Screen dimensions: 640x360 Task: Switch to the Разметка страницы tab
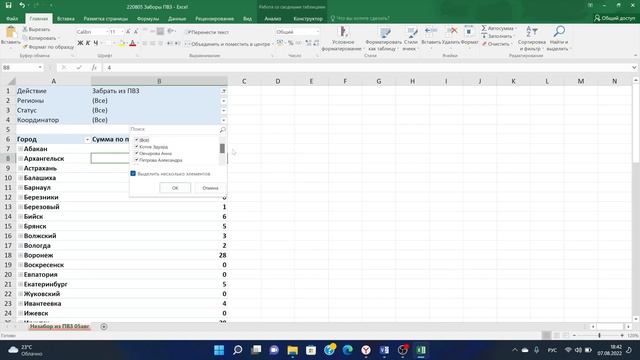[105, 18]
